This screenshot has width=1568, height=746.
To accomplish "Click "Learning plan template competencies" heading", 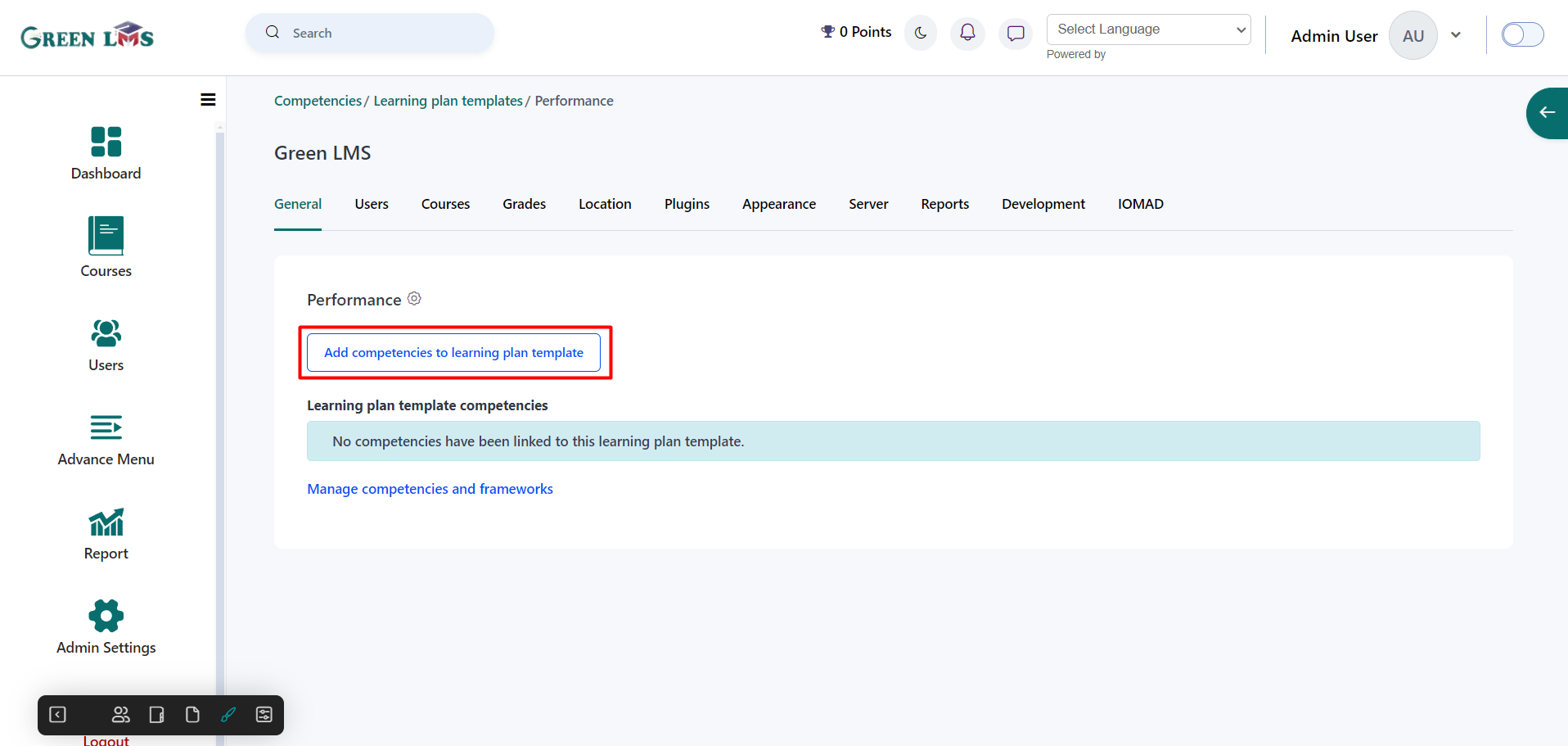I will point(427,405).
